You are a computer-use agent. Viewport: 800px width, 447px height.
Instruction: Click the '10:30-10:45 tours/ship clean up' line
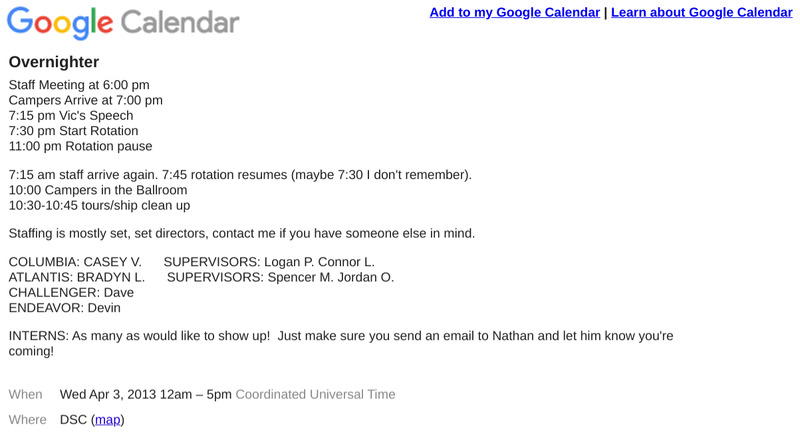click(99, 206)
